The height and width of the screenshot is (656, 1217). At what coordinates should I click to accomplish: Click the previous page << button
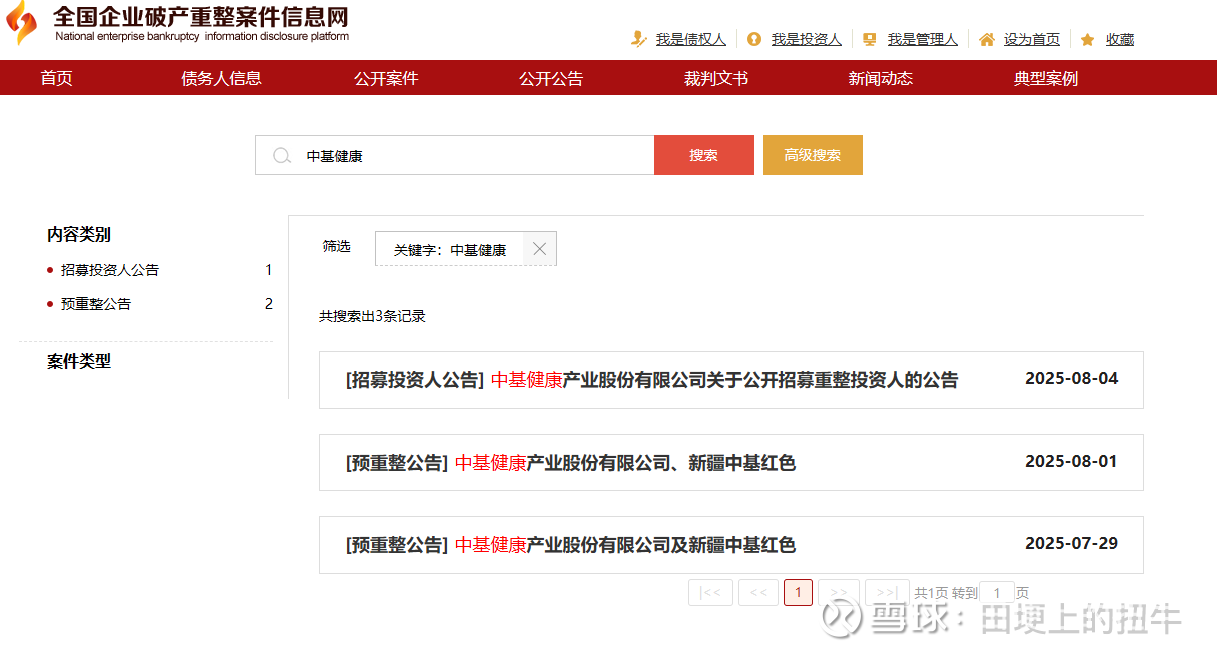758,592
